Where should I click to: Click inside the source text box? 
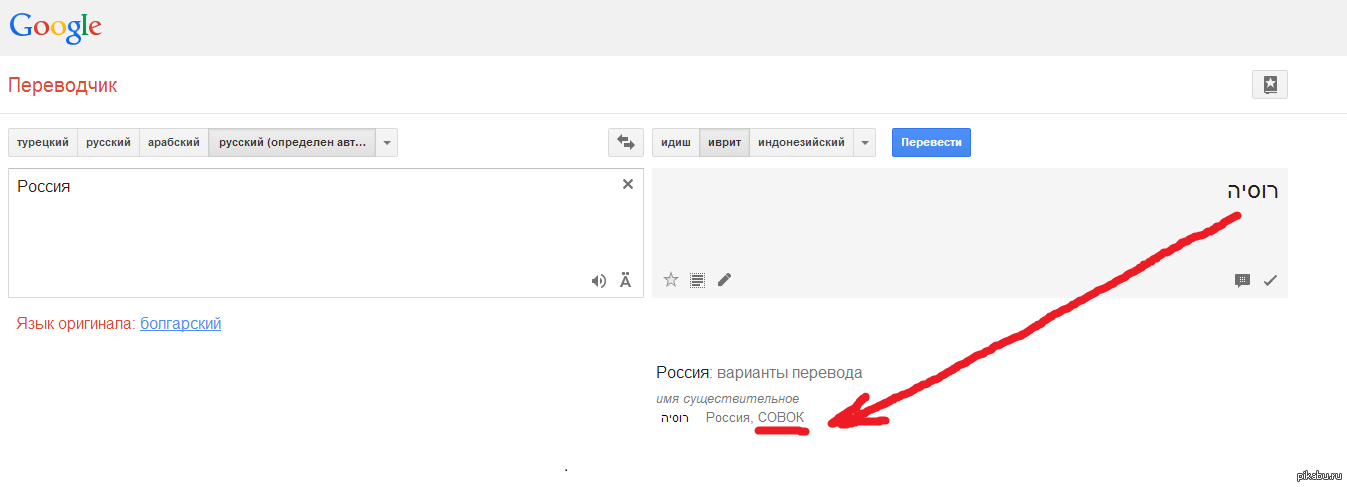click(x=300, y=230)
